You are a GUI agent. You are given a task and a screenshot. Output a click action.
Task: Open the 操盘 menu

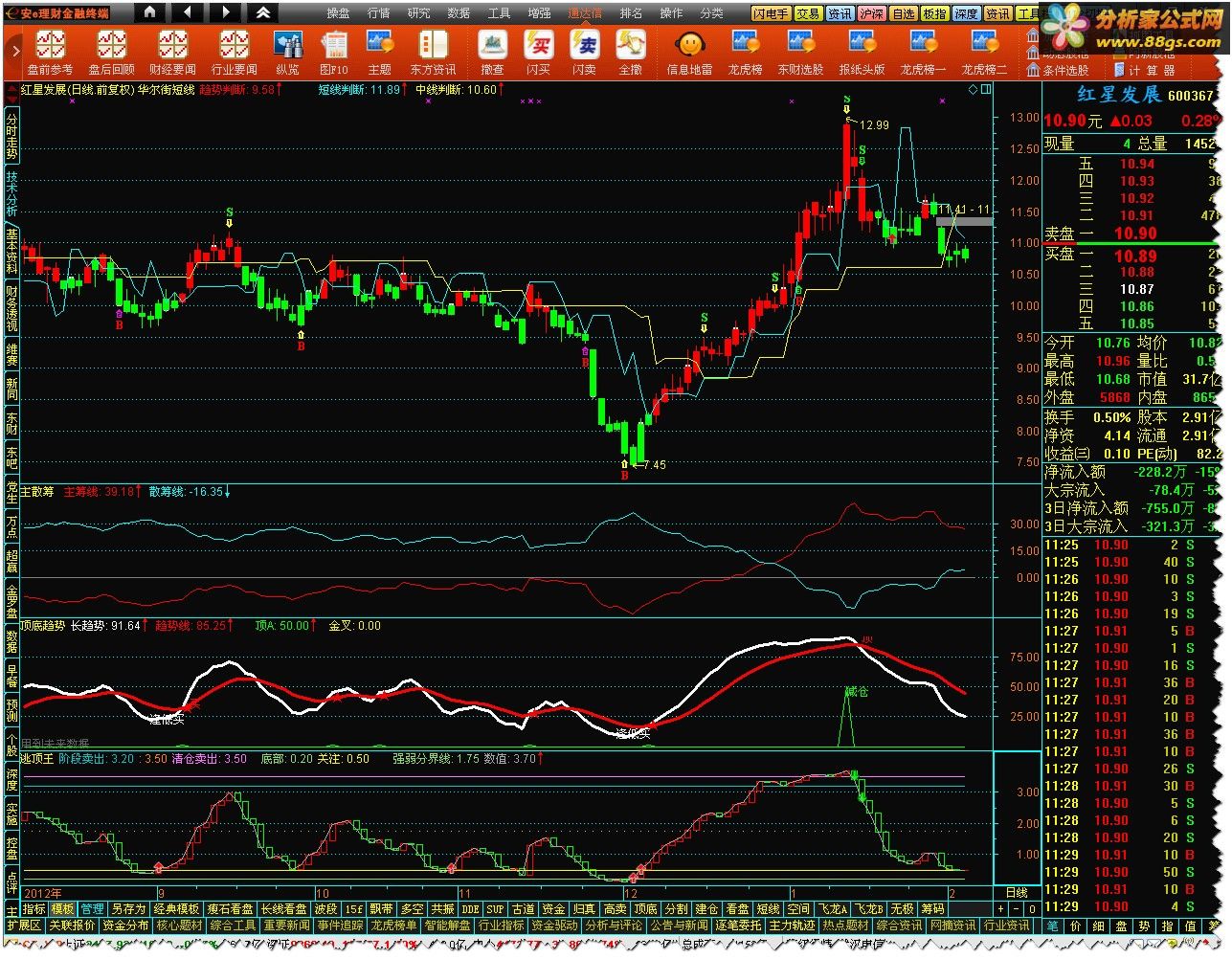coord(338,13)
